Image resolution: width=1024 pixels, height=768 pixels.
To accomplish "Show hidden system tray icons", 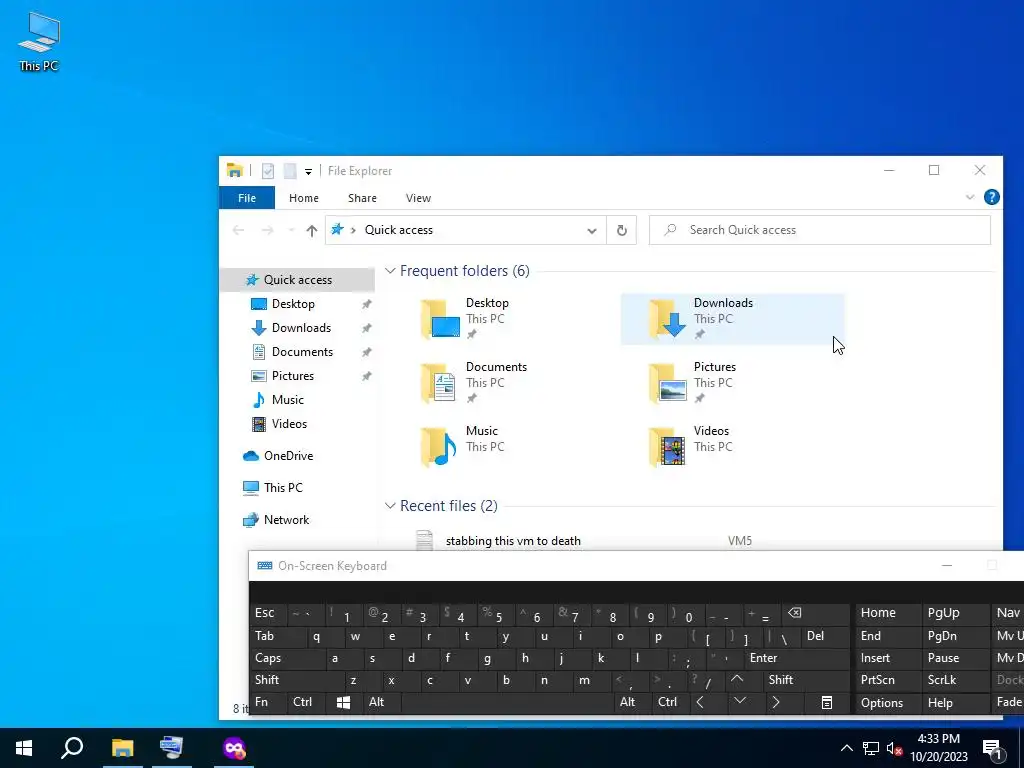I will (846, 748).
